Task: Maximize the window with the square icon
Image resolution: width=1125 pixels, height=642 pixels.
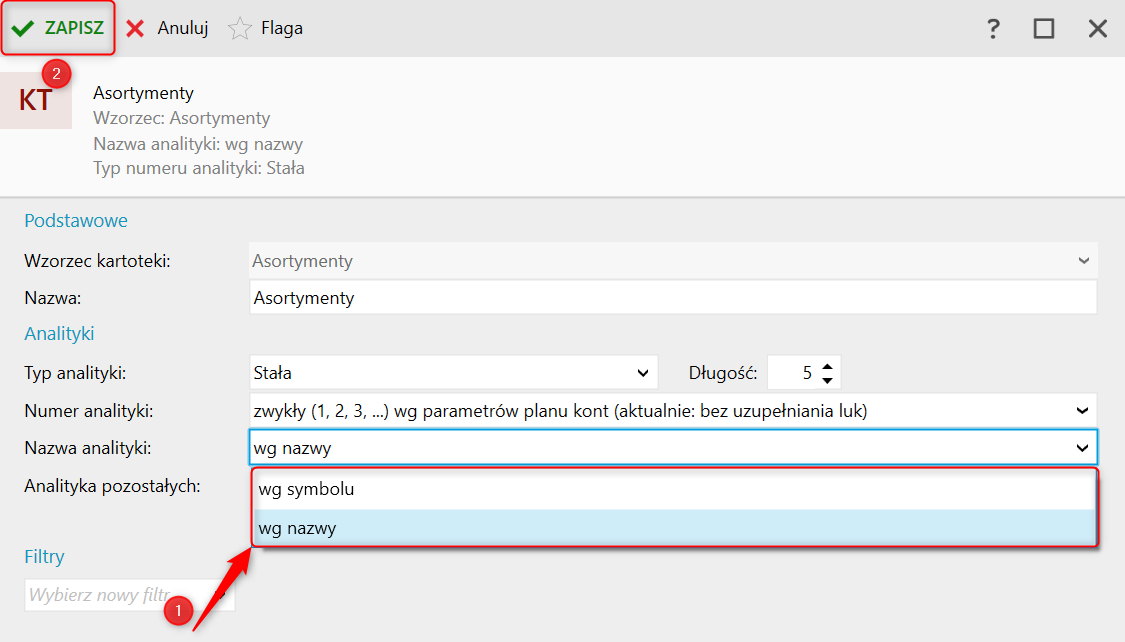Action: pyautogui.click(x=1044, y=28)
